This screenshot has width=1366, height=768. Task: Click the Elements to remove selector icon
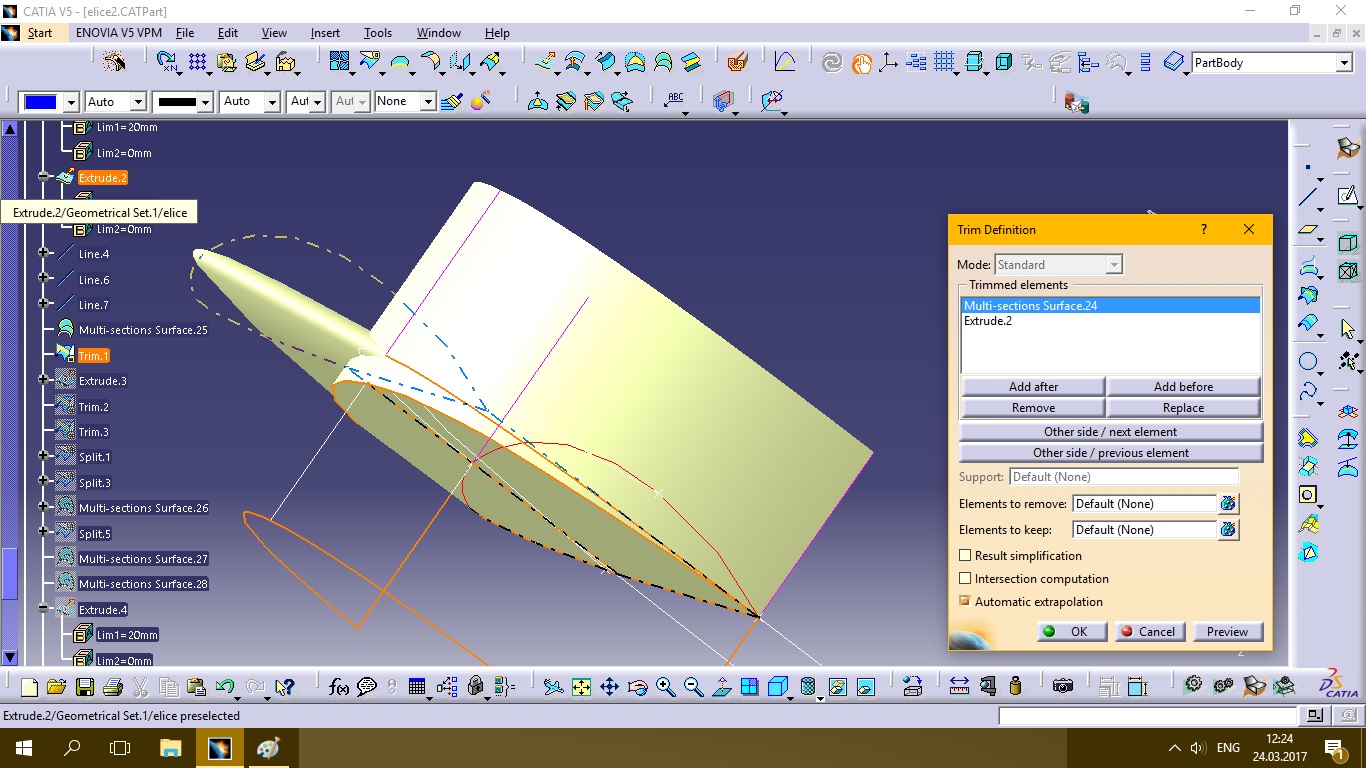1229,503
